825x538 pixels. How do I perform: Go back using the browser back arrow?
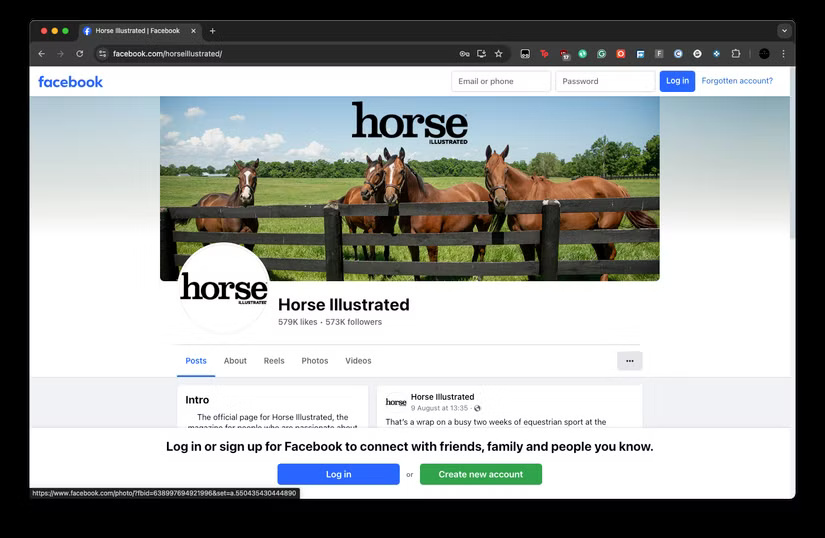pos(42,54)
